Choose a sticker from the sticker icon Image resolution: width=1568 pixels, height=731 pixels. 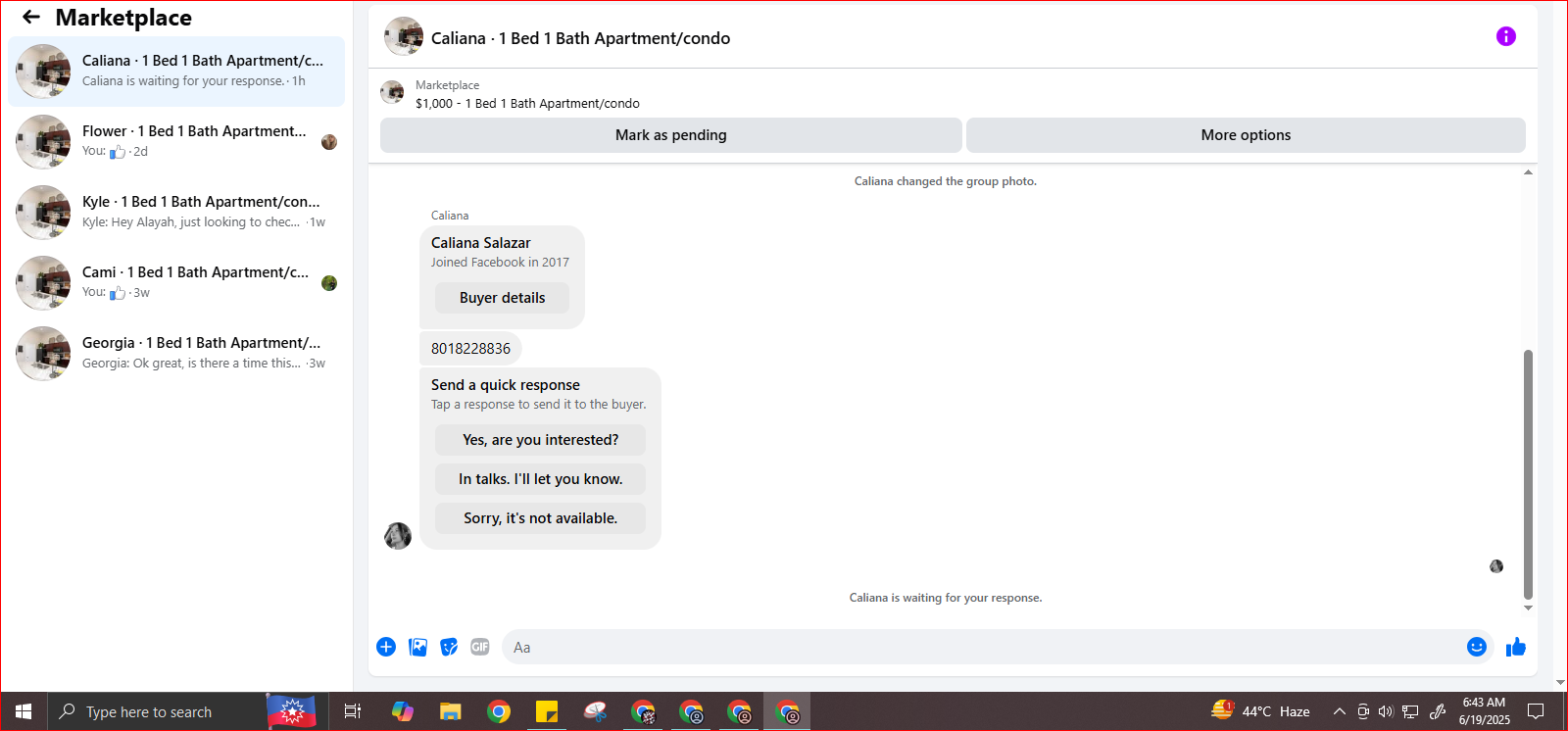click(449, 647)
